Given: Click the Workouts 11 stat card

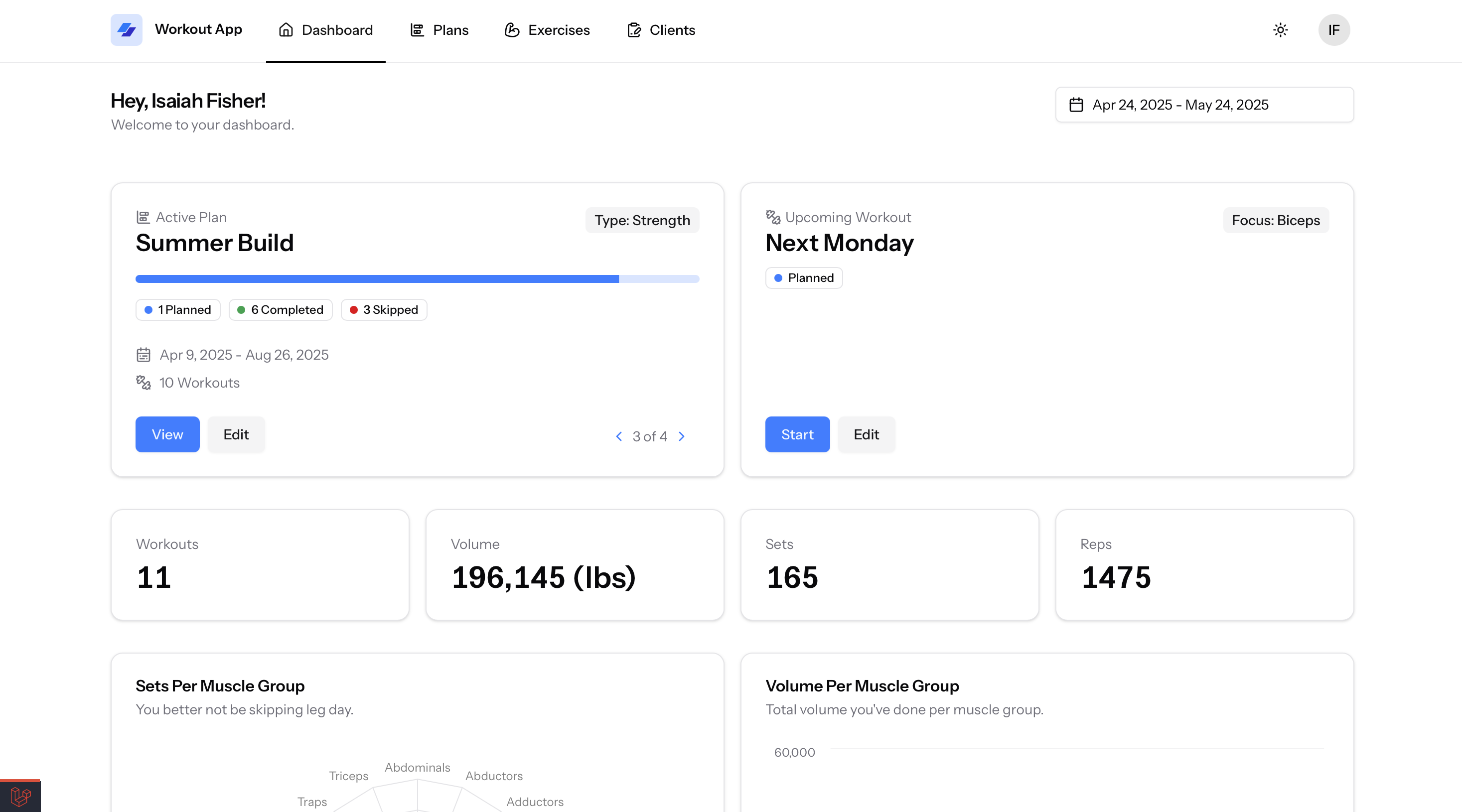Looking at the screenshot, I should [x=260, y=564].
